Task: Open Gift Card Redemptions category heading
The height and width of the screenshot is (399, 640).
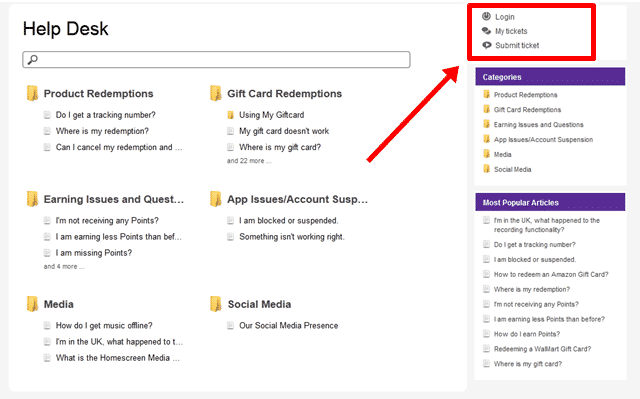Action: tap(284, 94)
